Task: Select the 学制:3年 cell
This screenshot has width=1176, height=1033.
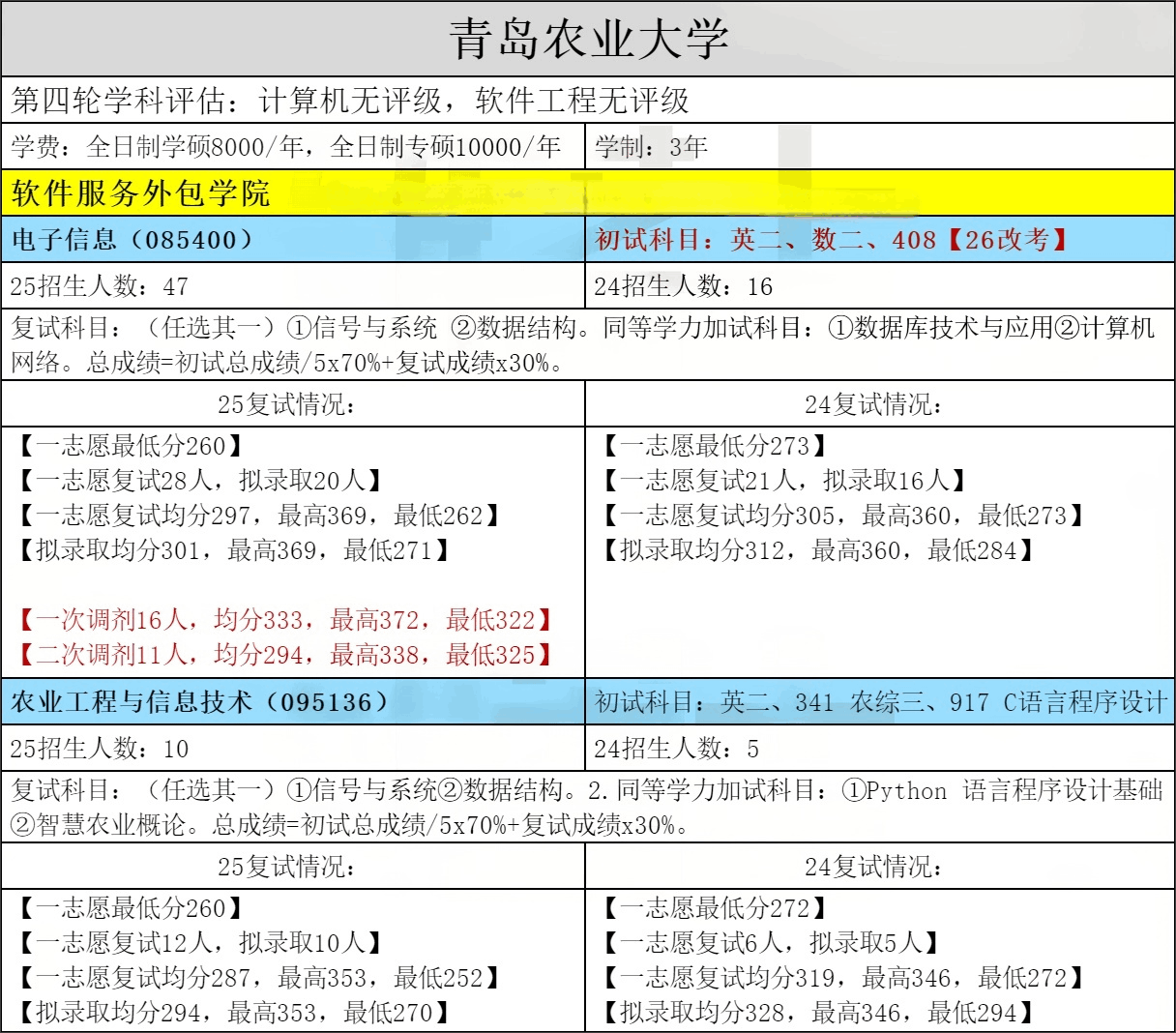Action: (651, 147)
